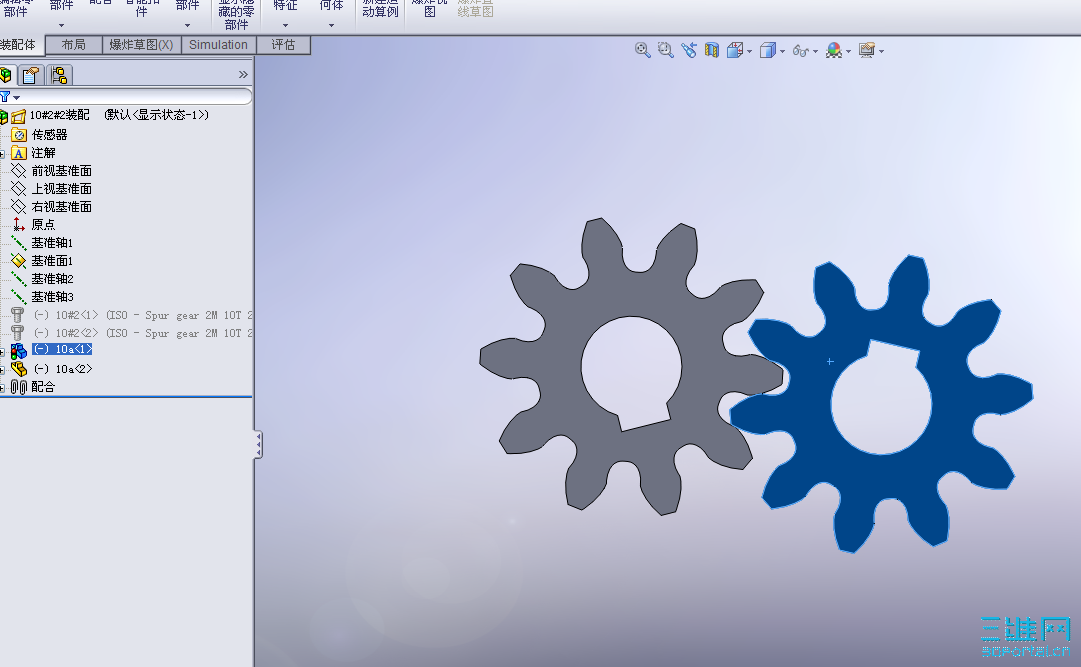This screenshot has width=1081, height=667.
Task: Click the 传感器 folder icon
Action: (x=19, y=135)
